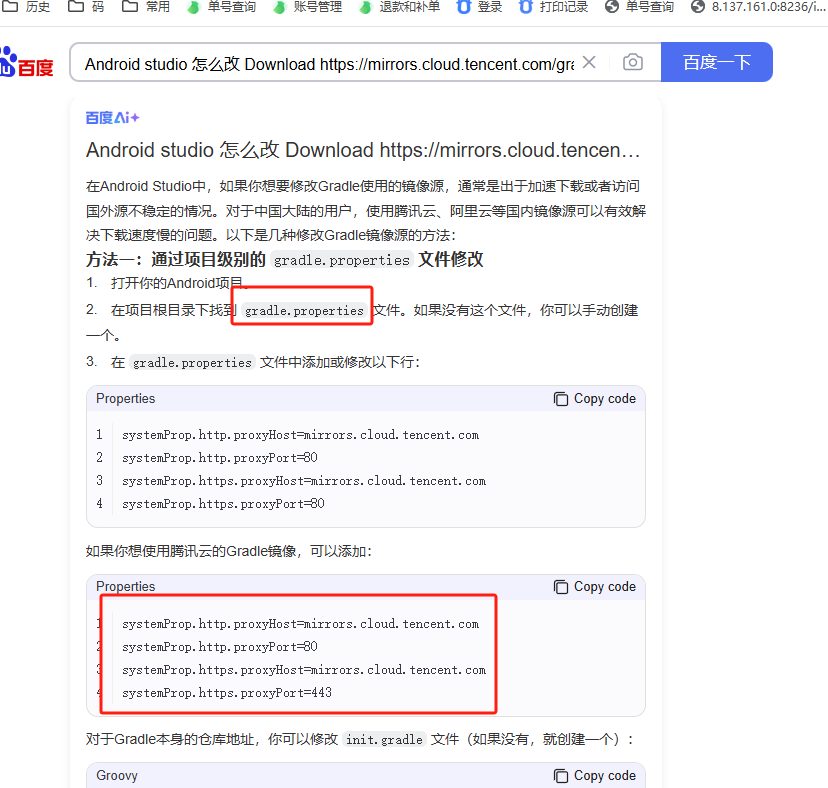
Task: Open the 码 bookmarks folder
Action: tap(87, 7)
